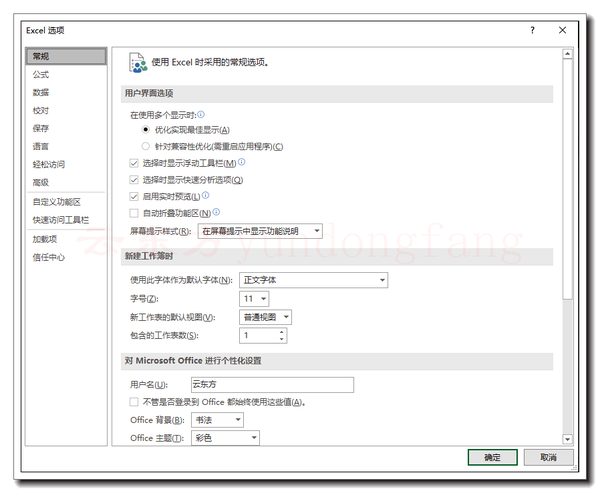The height and width of the screenshot is (493, 600).
Task: Open 校对 category in sidebar
Action: click(x=66, y=111)
